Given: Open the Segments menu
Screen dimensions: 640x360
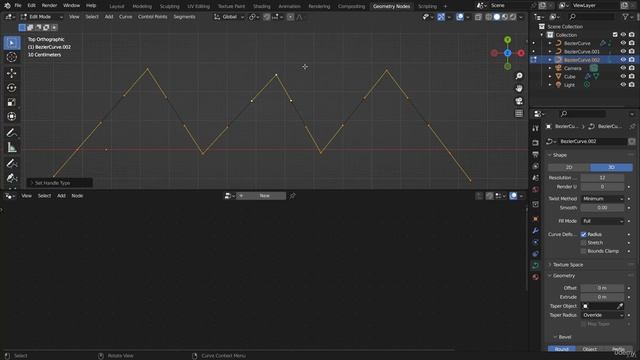Looking at the screenshot, I should point(184,17).
